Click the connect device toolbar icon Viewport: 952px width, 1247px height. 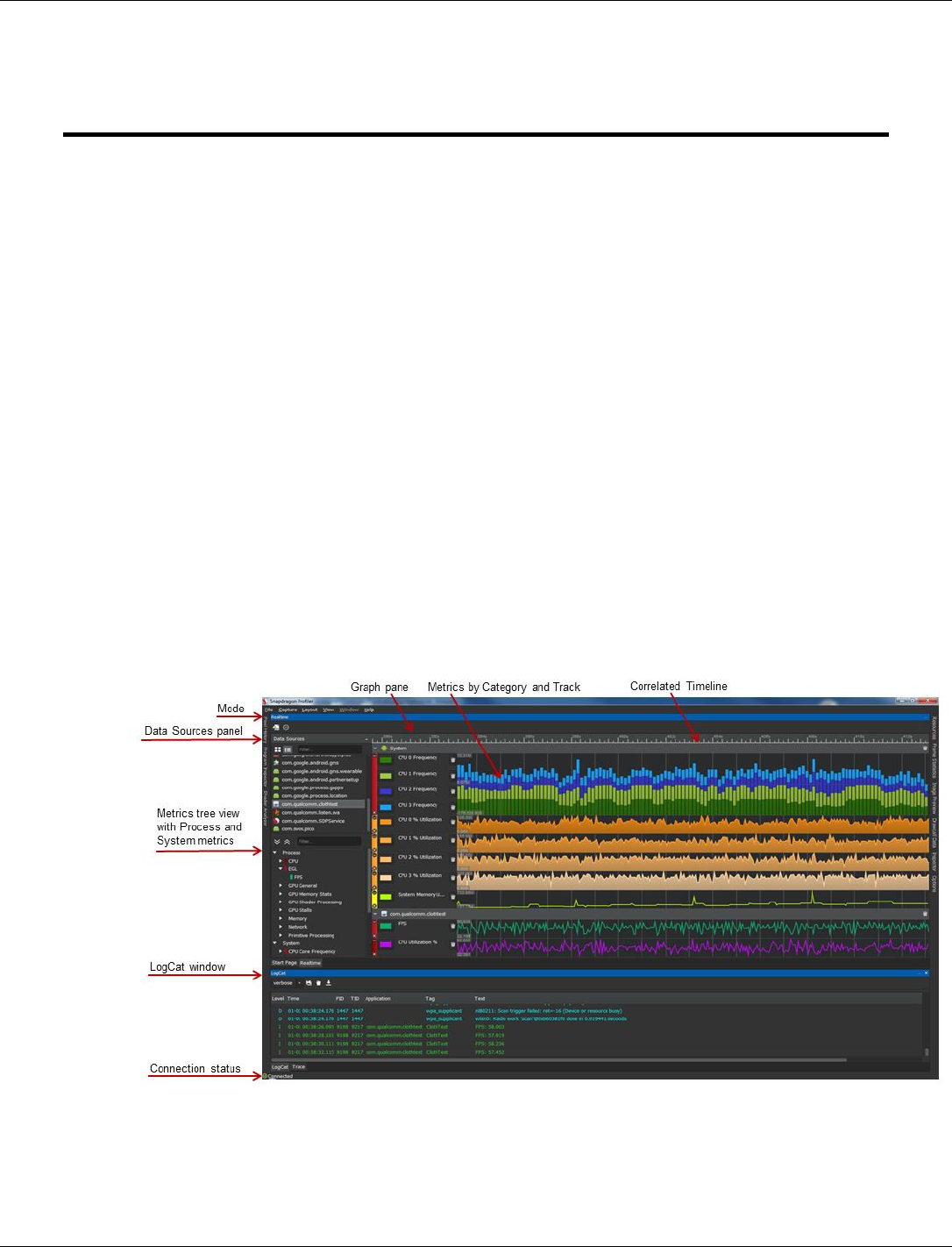click(276, 728)
